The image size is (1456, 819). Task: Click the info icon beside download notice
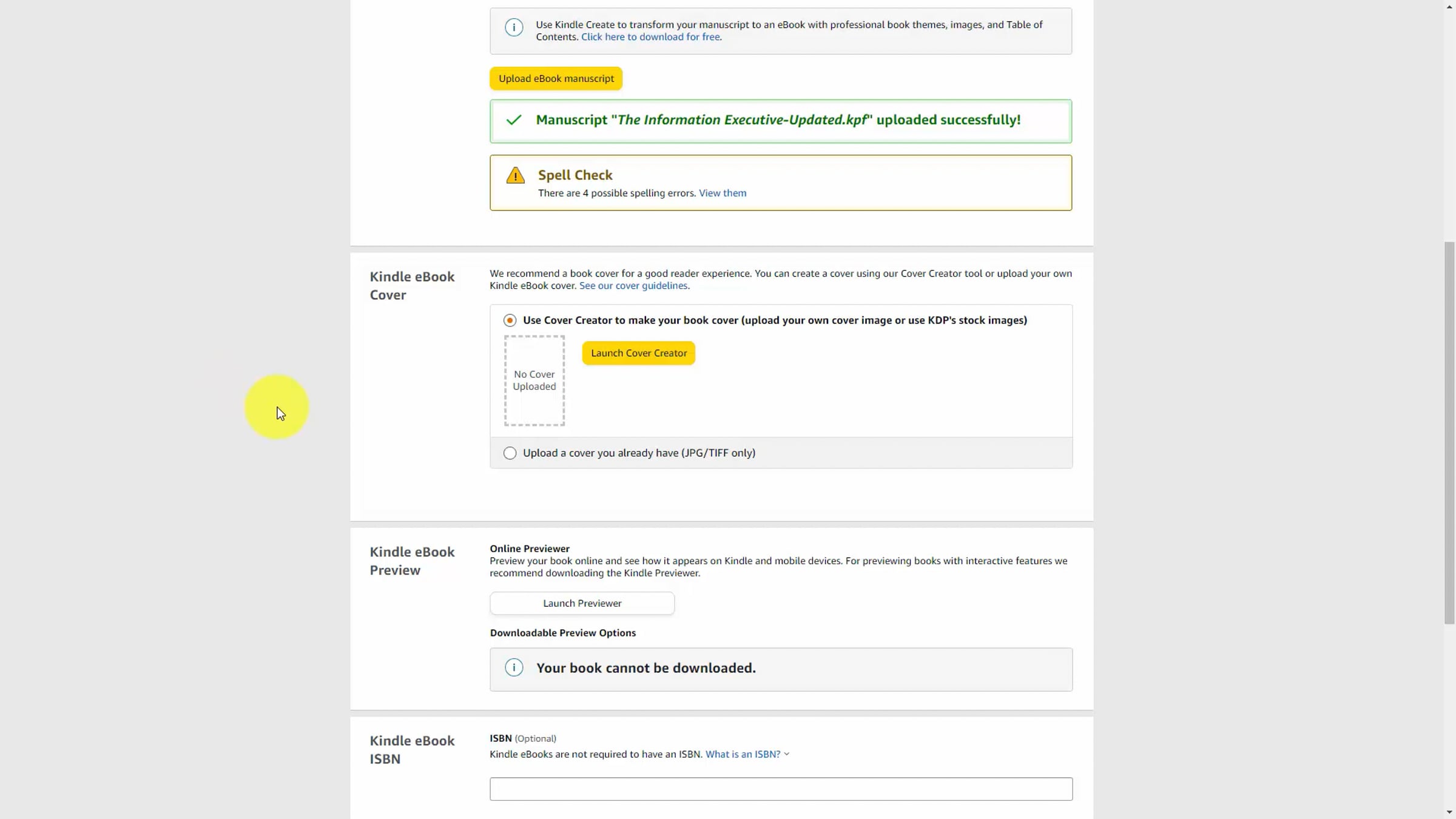point(513,668)
